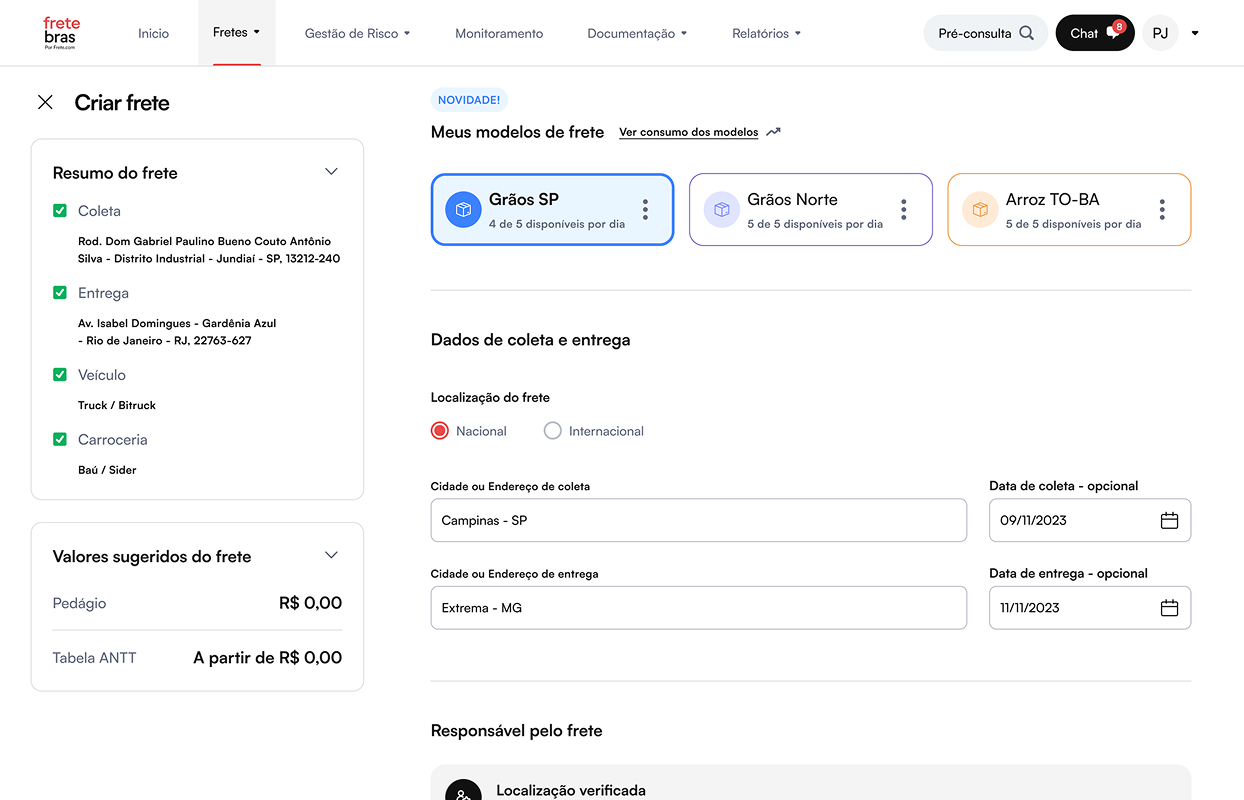Select the Nacional radio option
This screenshot has width=1244, height=800.
(440, 431)
